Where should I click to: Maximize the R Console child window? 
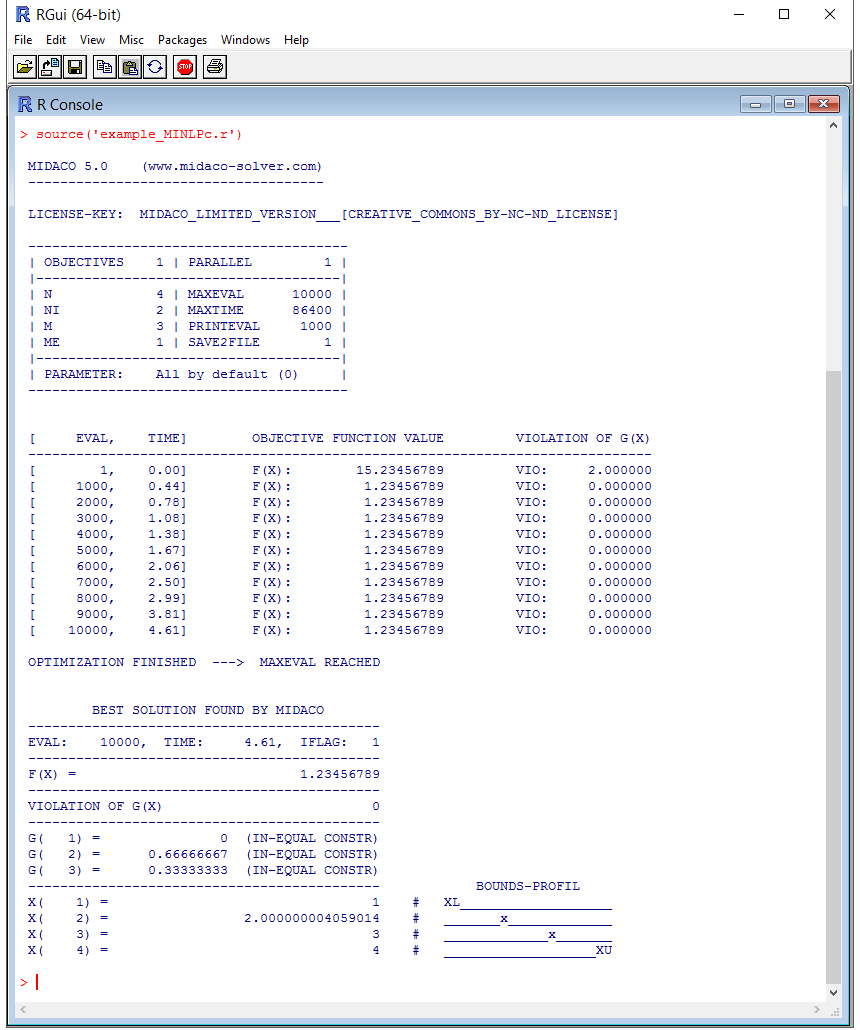[790, 104]
